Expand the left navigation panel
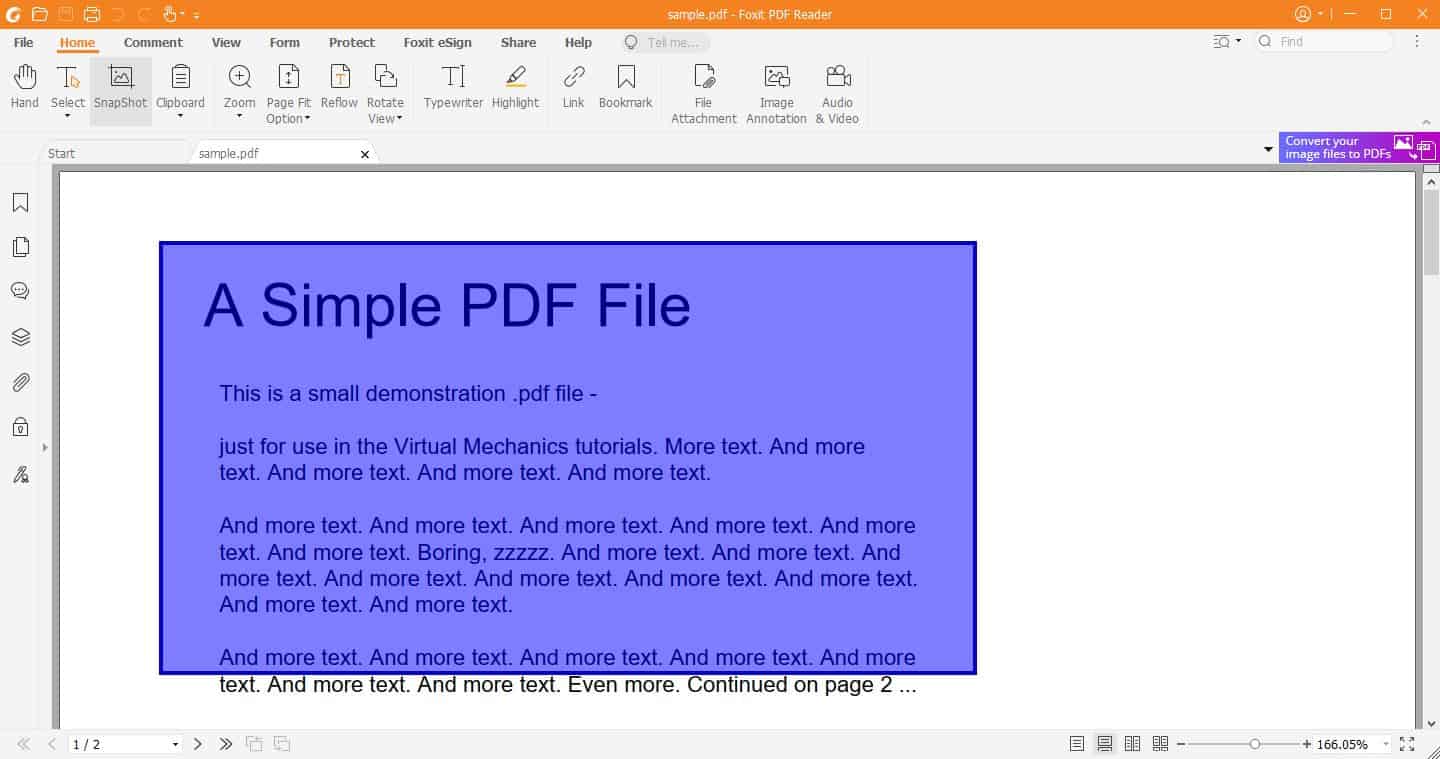The width and height of the screenshot is (1440, 759). [x=45, y=447]
